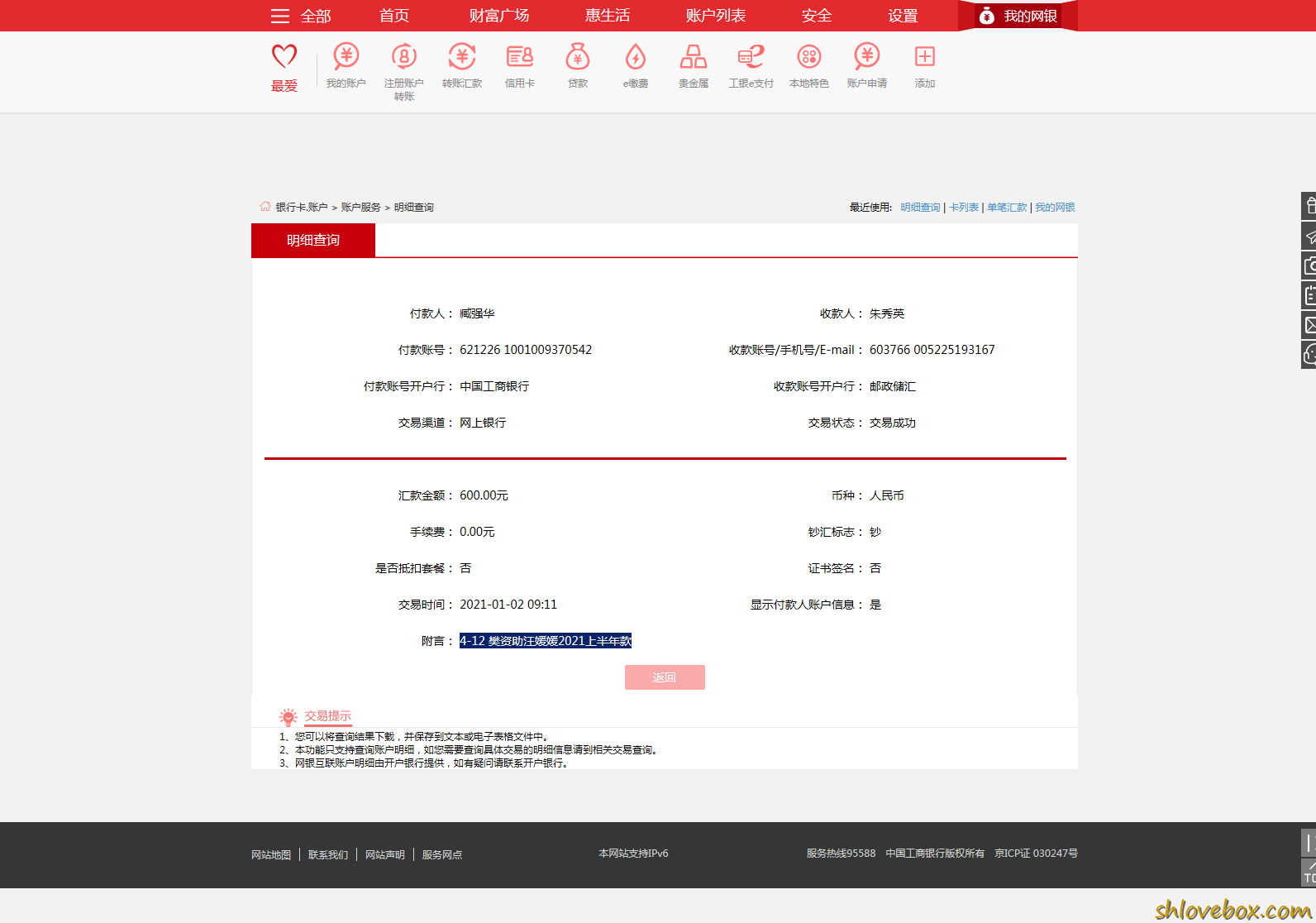The height and width of the screenshot is (923, 1316).
Task: Click footer text 服务热线95588
Action: (841, 854)
